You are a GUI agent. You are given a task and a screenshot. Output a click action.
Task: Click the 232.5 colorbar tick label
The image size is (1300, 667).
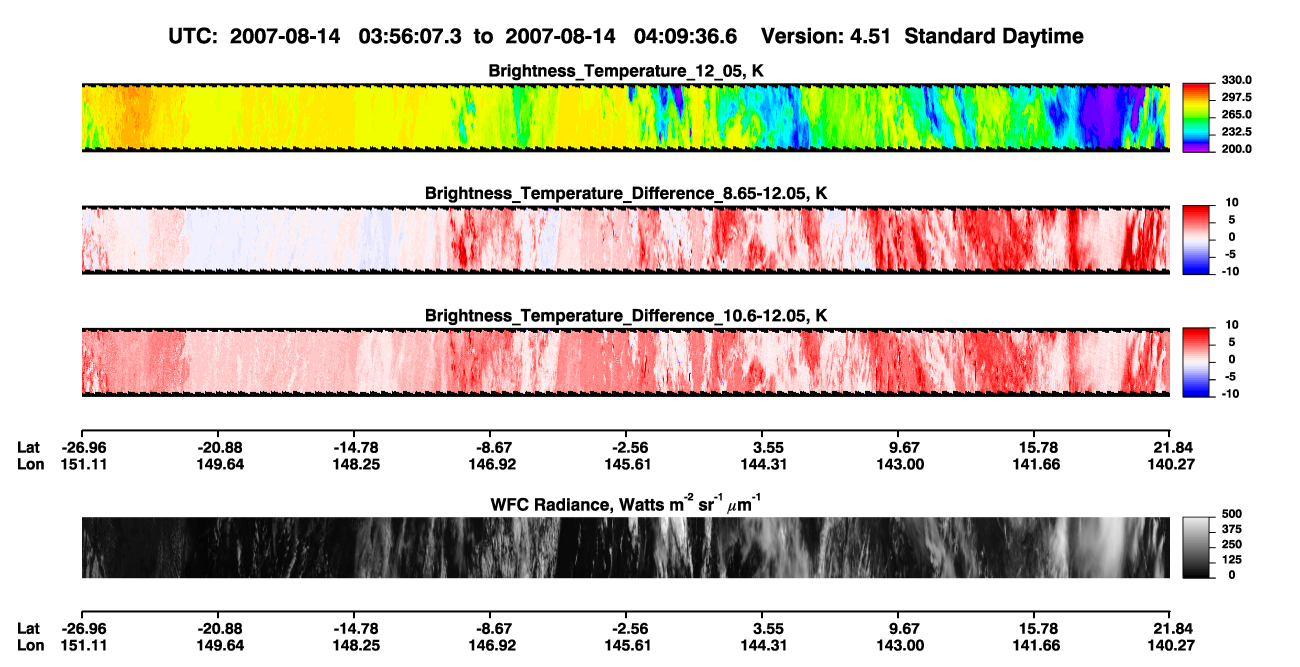[1235, 131]
